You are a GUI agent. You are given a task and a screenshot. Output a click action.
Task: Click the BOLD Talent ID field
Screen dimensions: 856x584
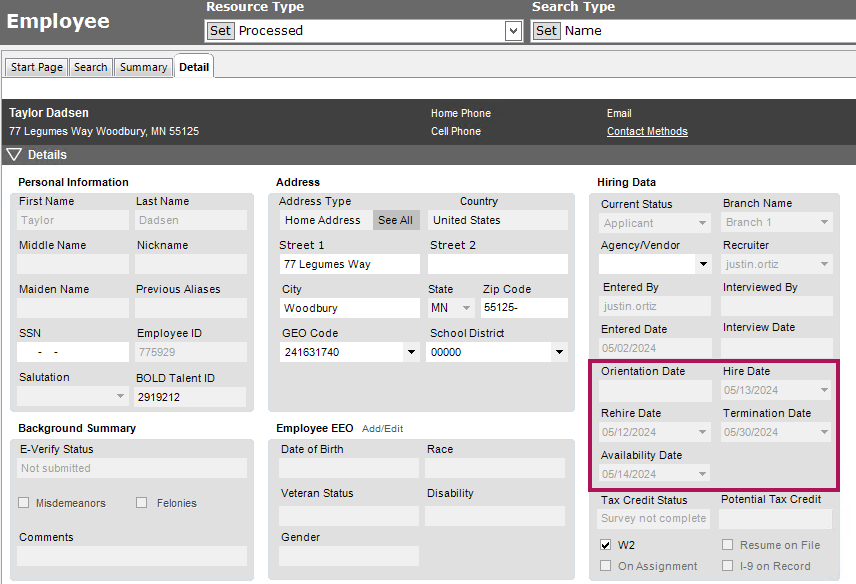point(190,397)
